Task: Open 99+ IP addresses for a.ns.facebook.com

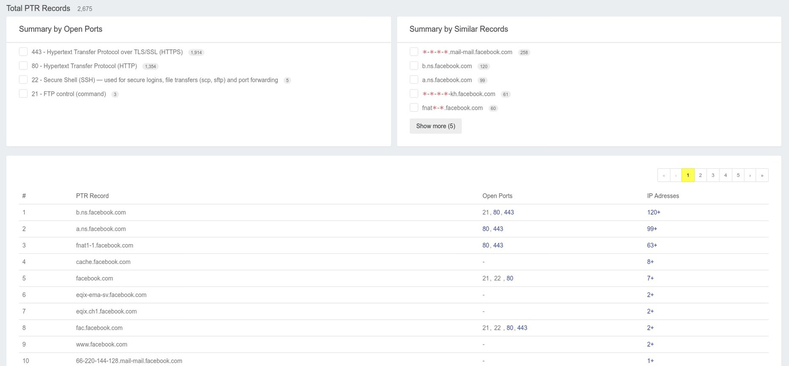Action: (x=652, y=229)
